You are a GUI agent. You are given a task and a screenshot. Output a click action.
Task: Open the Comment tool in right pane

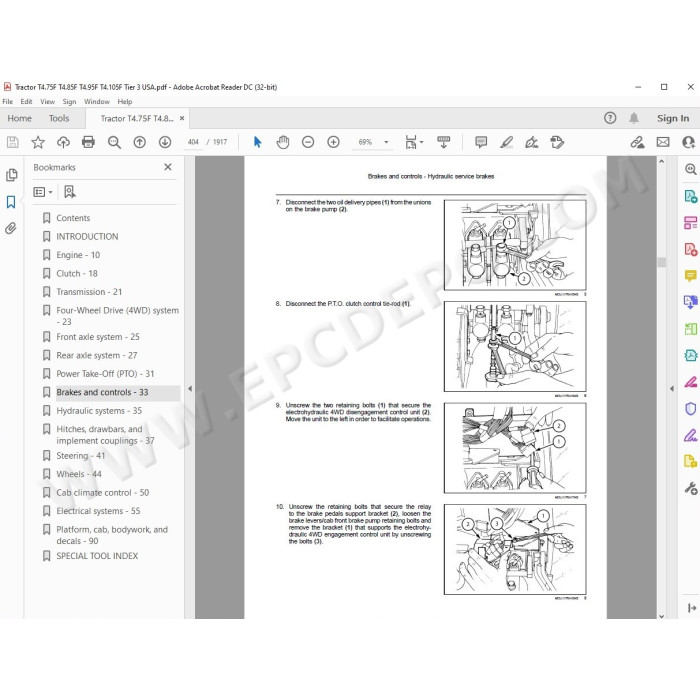point(691,275)
